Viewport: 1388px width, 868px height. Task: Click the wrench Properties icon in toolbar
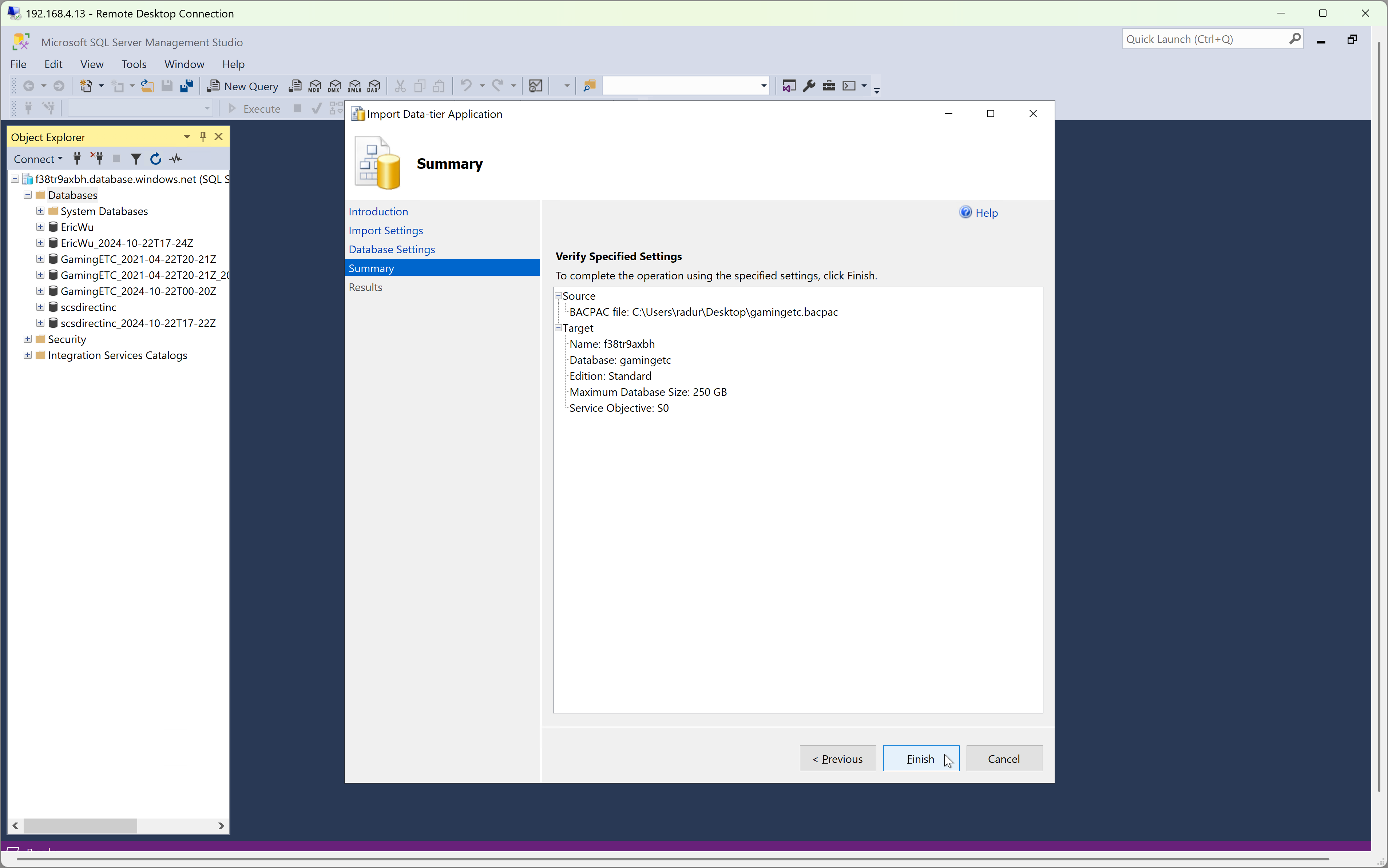(x=809, y=86)
